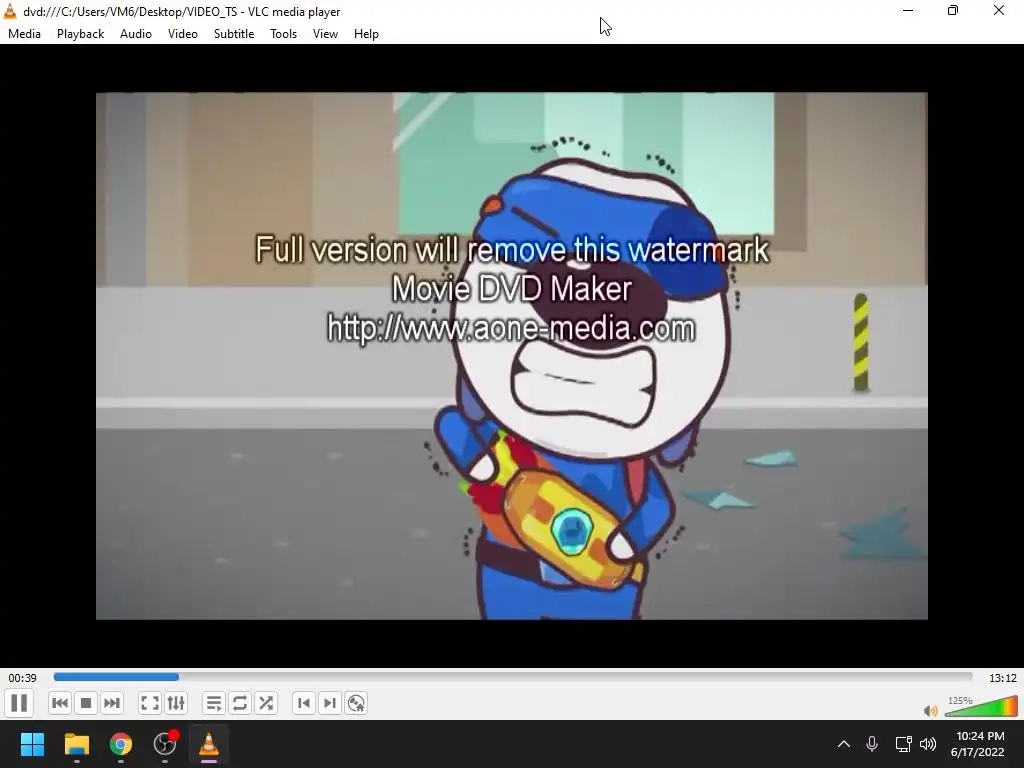Jump to previous media in playlist
The image size is (1024, 768).
coord(59,703)
